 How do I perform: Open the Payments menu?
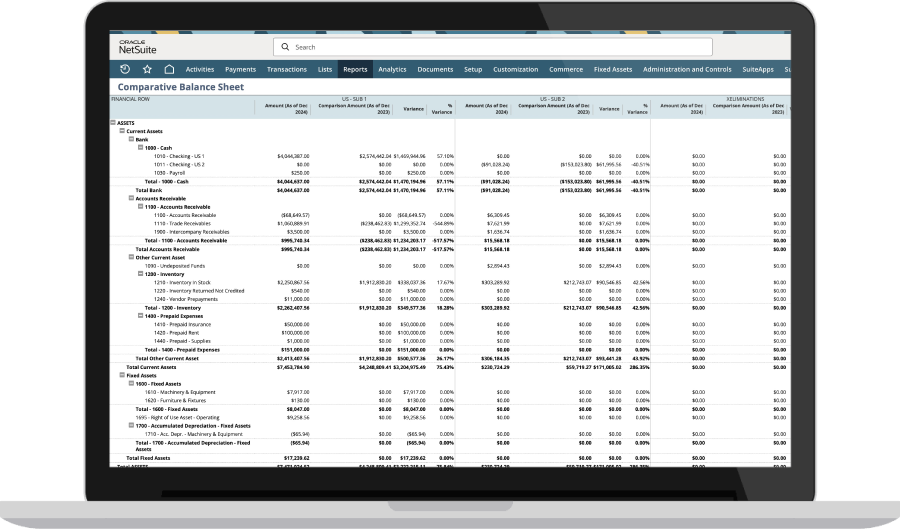[240, 69]
